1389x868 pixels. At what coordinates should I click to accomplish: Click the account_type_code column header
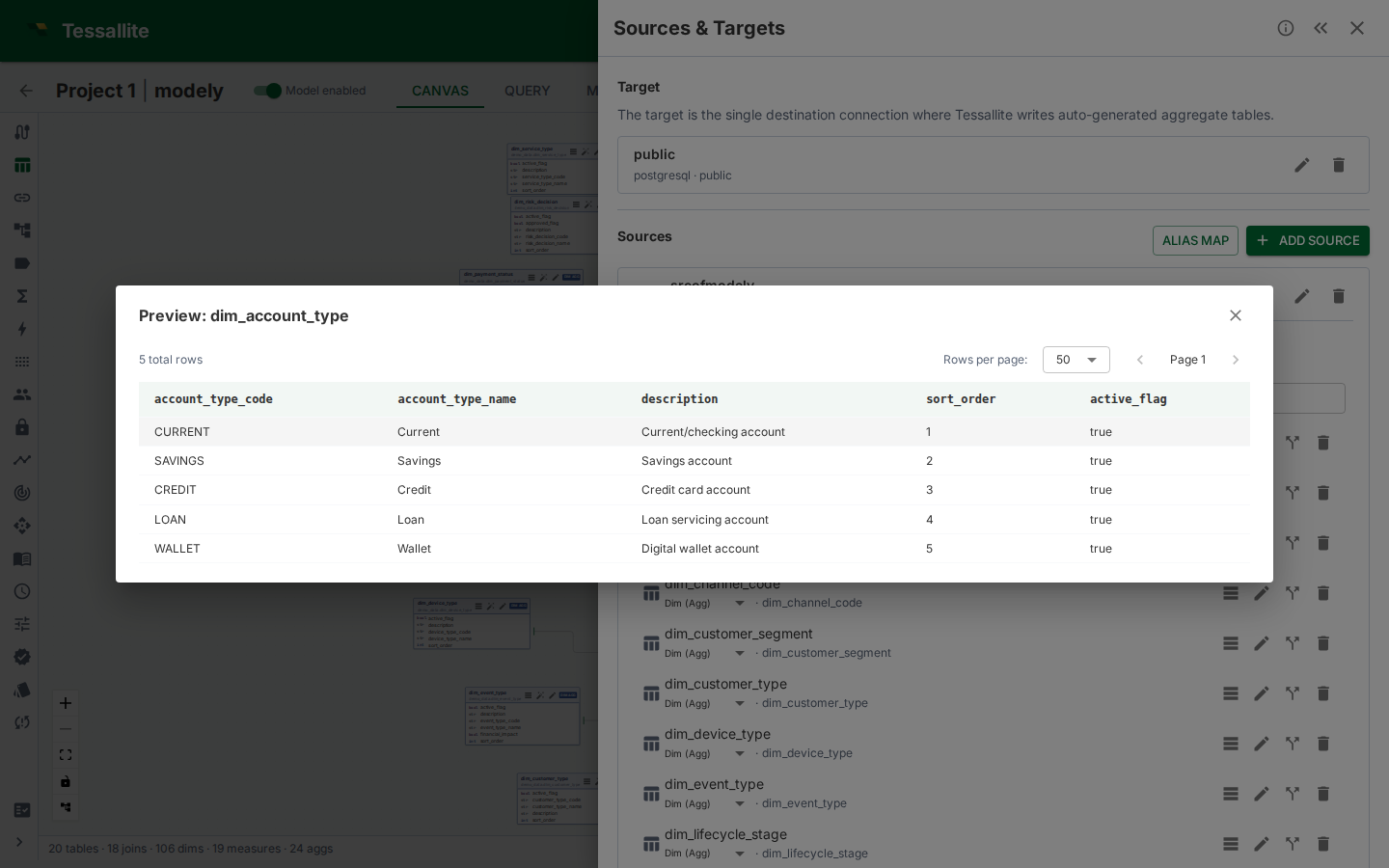click(213, 399)
